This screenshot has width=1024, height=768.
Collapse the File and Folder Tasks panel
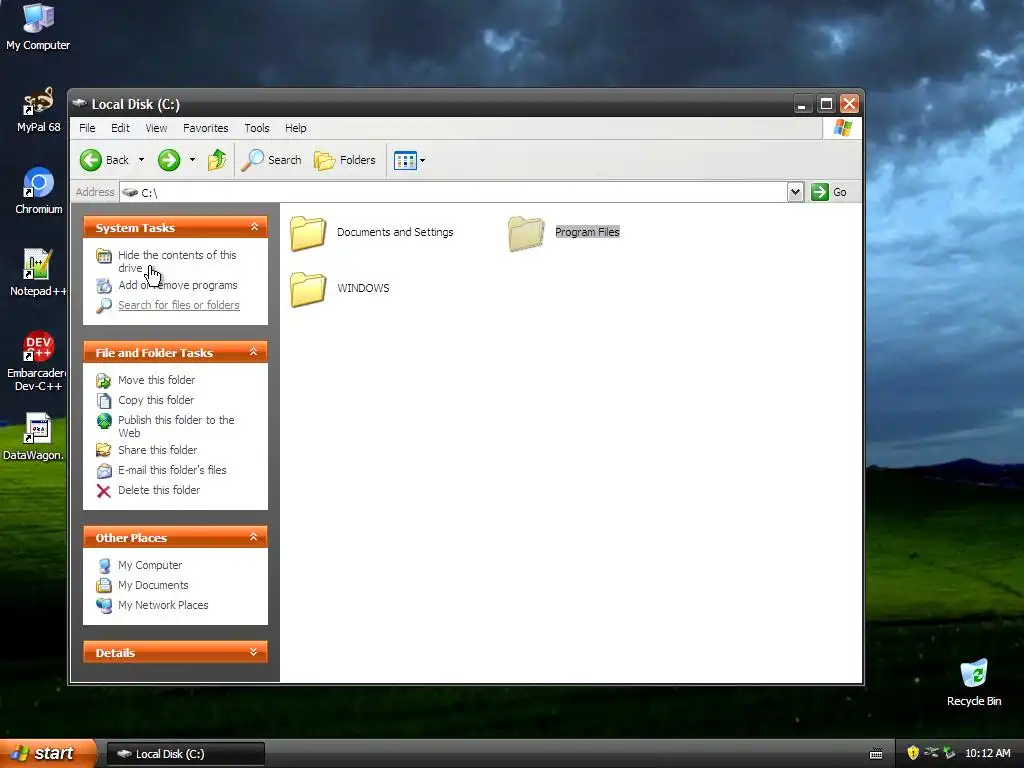coord(254,353)
